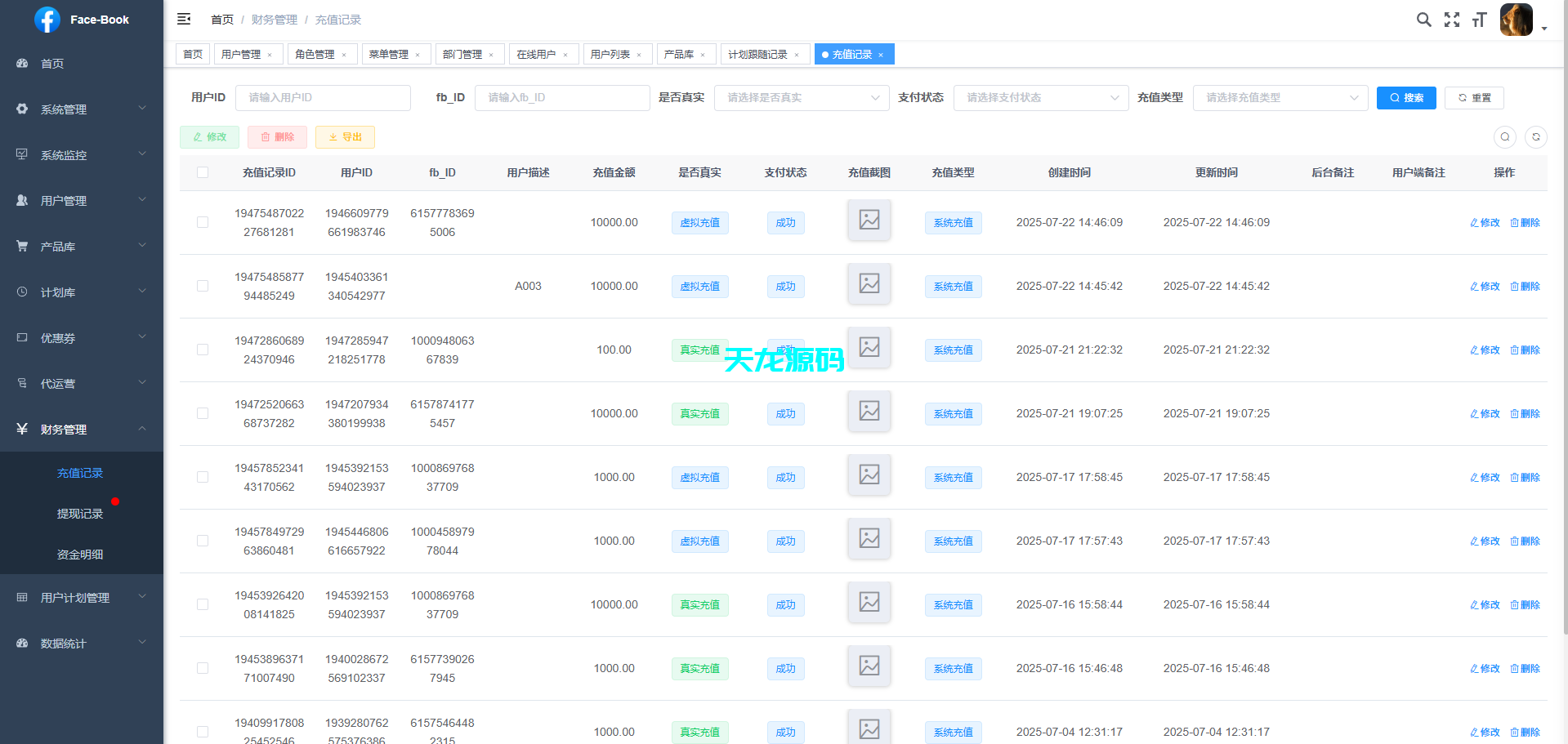Open global search using the magnifier icon
The height and width of the screenshot is (744, 1568).
[1423, 19]
